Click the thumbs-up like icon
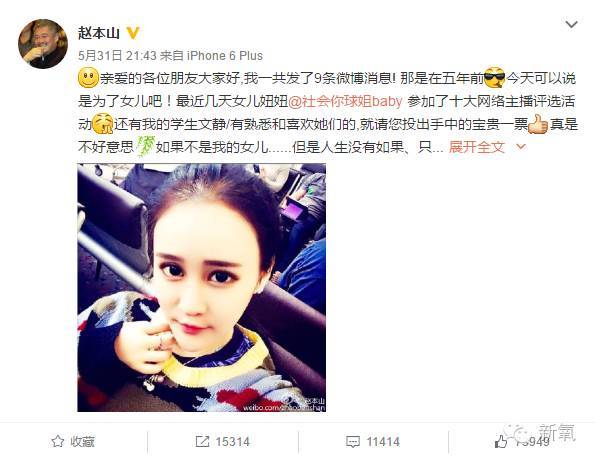 point(501,441)
